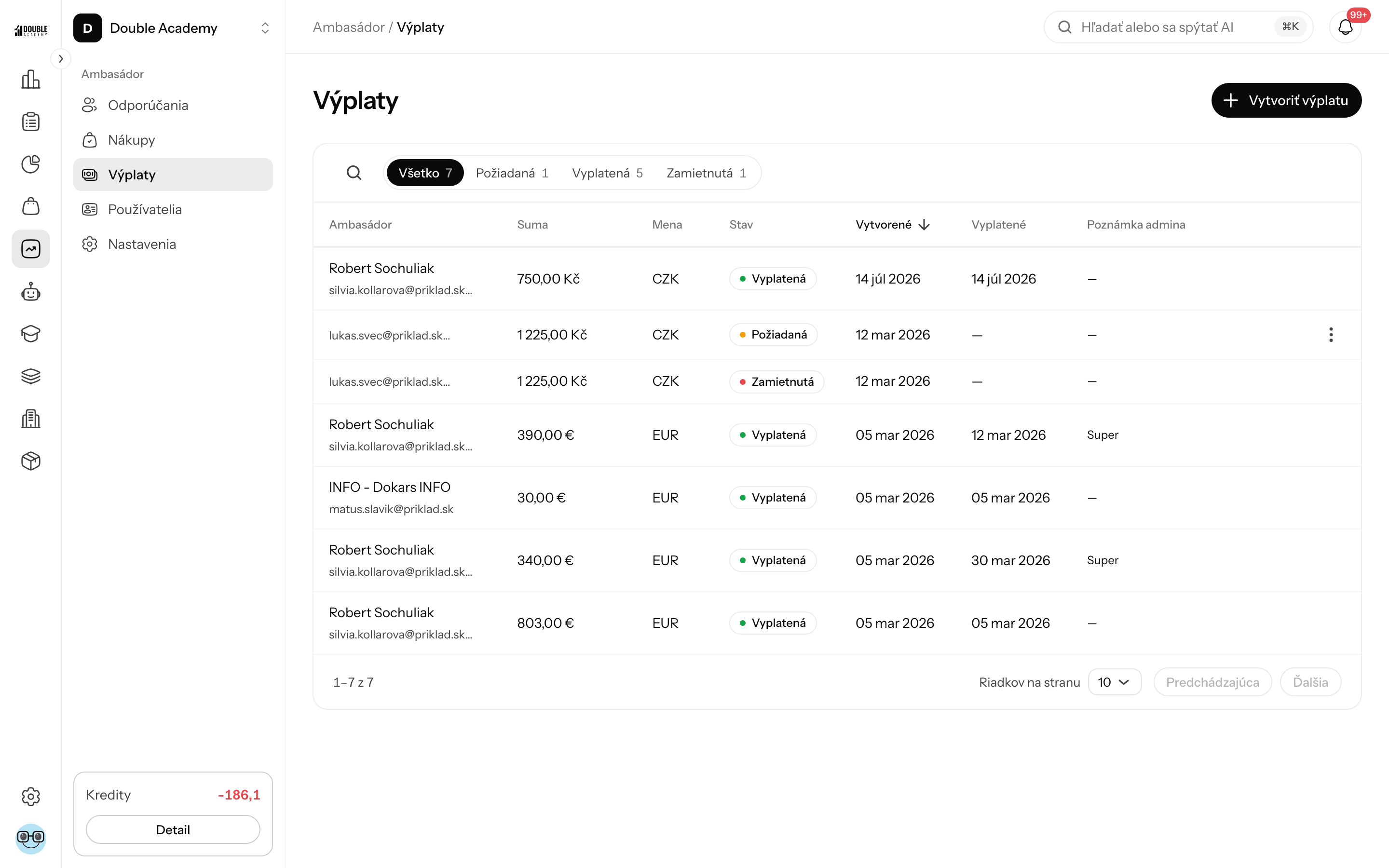Expand the Double Academy workspace switcher
The image size is (1389, 868).
click(172, 28)
